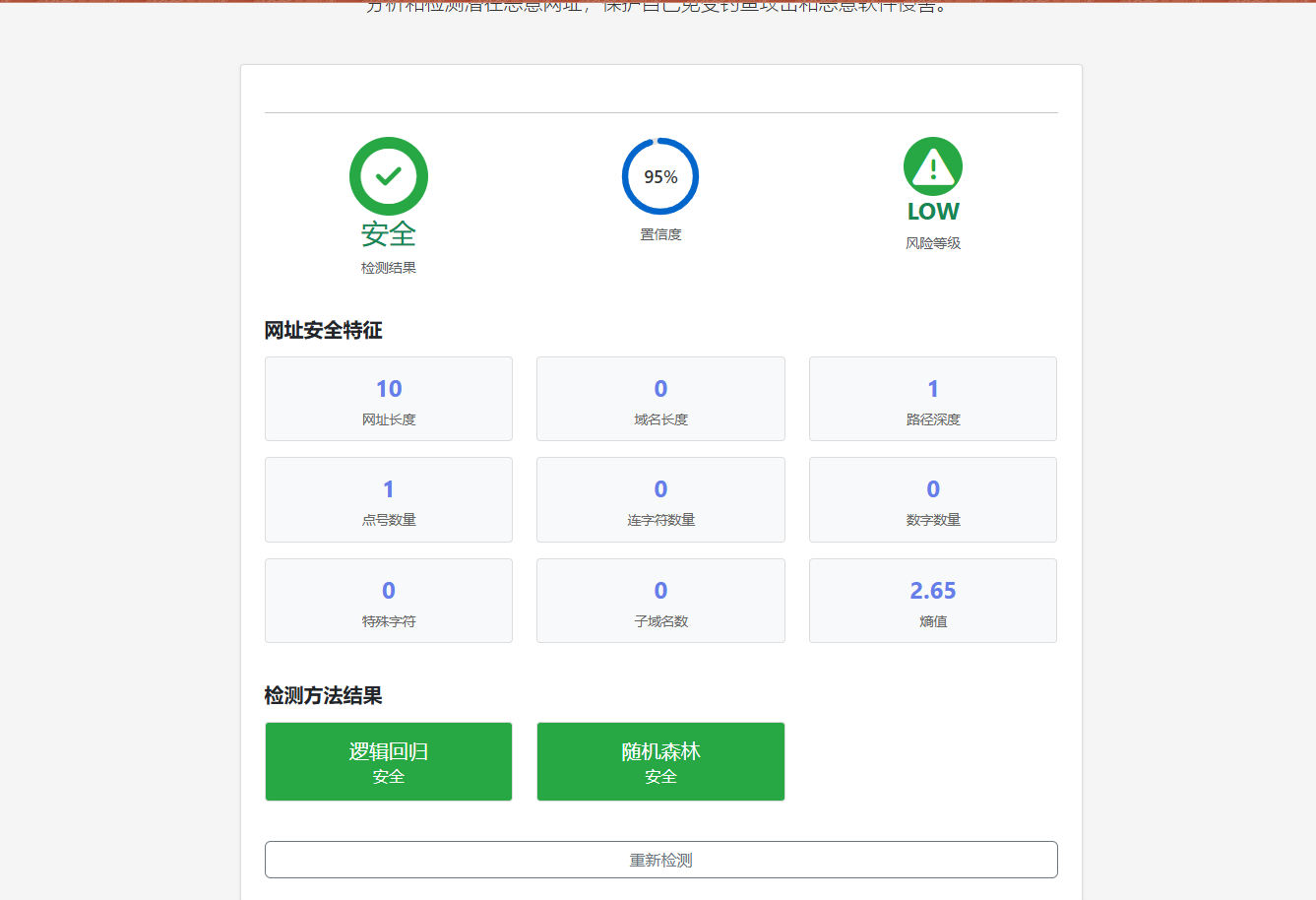Click the 置信度 label
The height and width of the screenshot is (900, 1316).
pos(660,234)
